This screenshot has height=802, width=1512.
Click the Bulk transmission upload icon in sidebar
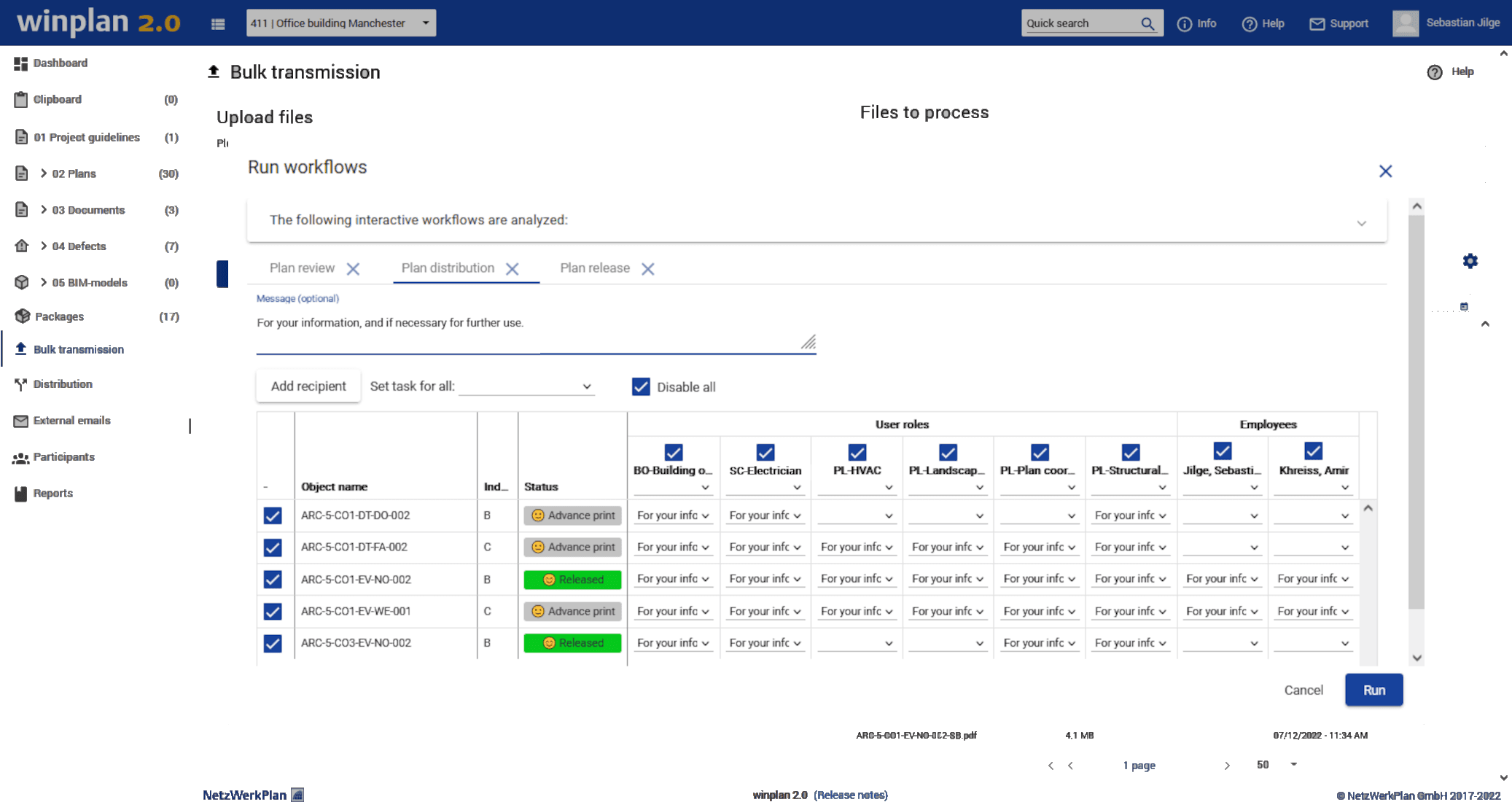pyautogui.click(x=20, y=349)
